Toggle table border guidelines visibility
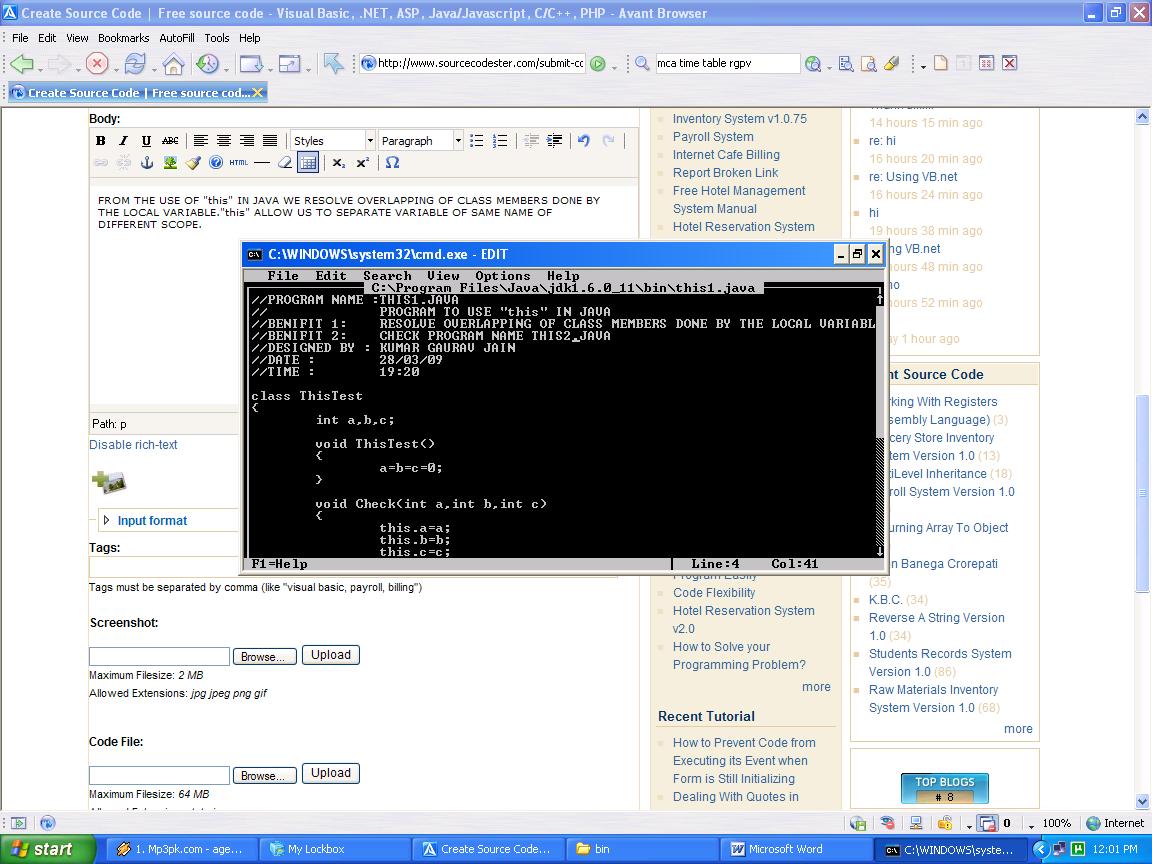This screenshot has height=864, width=1152. pos(308,163)
